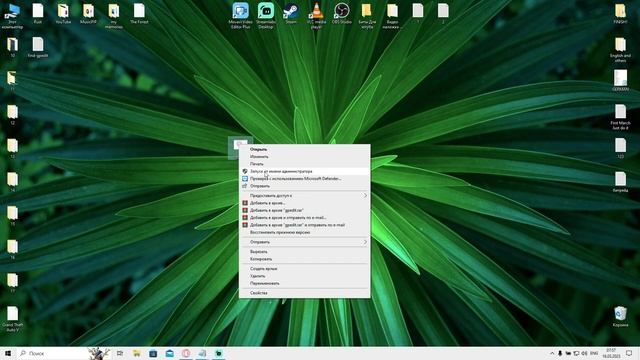Choose 'Удалить' in the context menu
Image resolution: width=640 pixels, height=360 pixels.
point(304,276)
